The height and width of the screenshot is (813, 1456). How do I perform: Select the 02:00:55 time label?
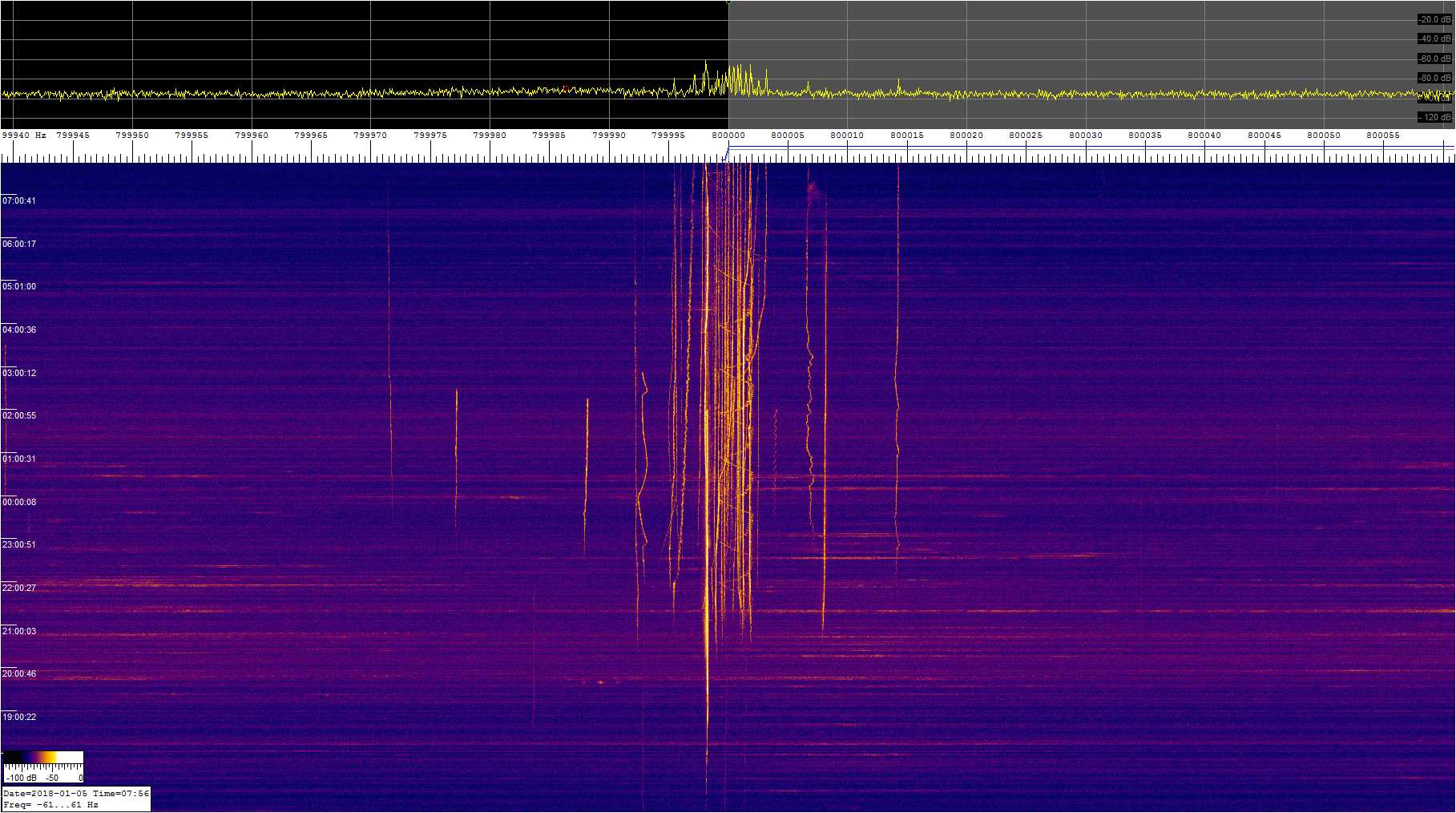[19, 415]
